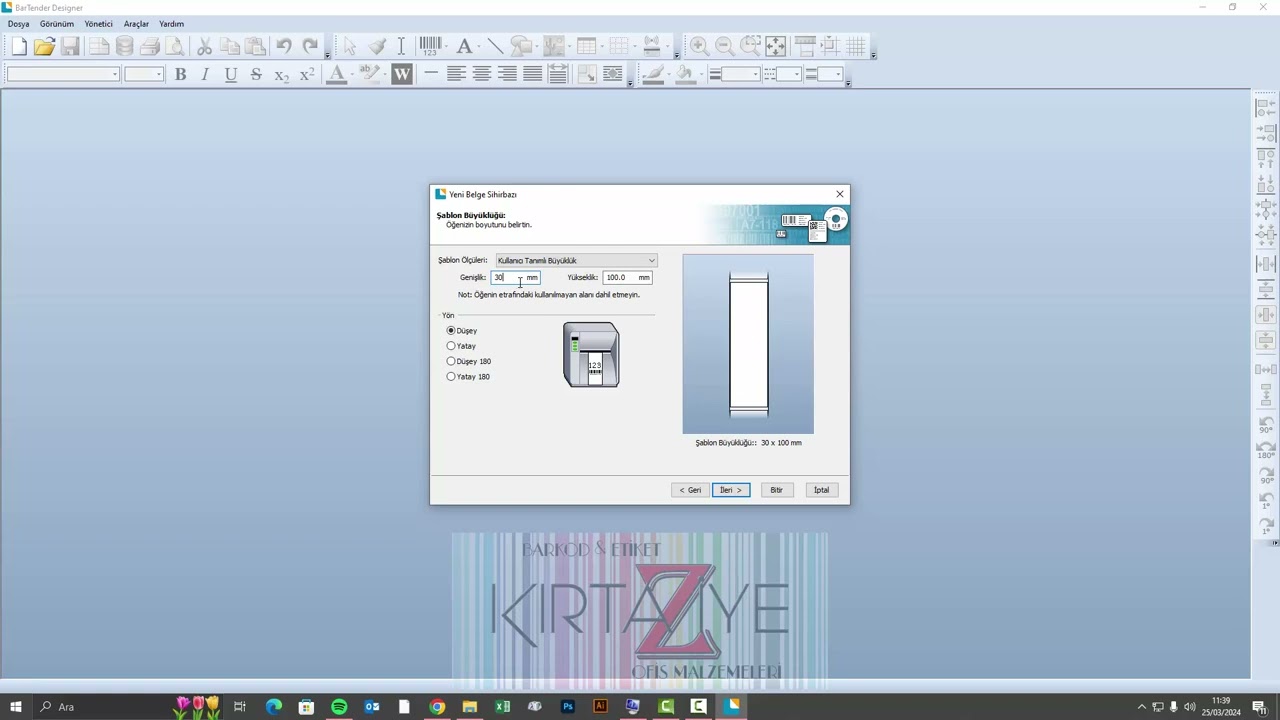Click the Genişlik input field
This screenshot has width=1280, height=720.
pos(515,277)
